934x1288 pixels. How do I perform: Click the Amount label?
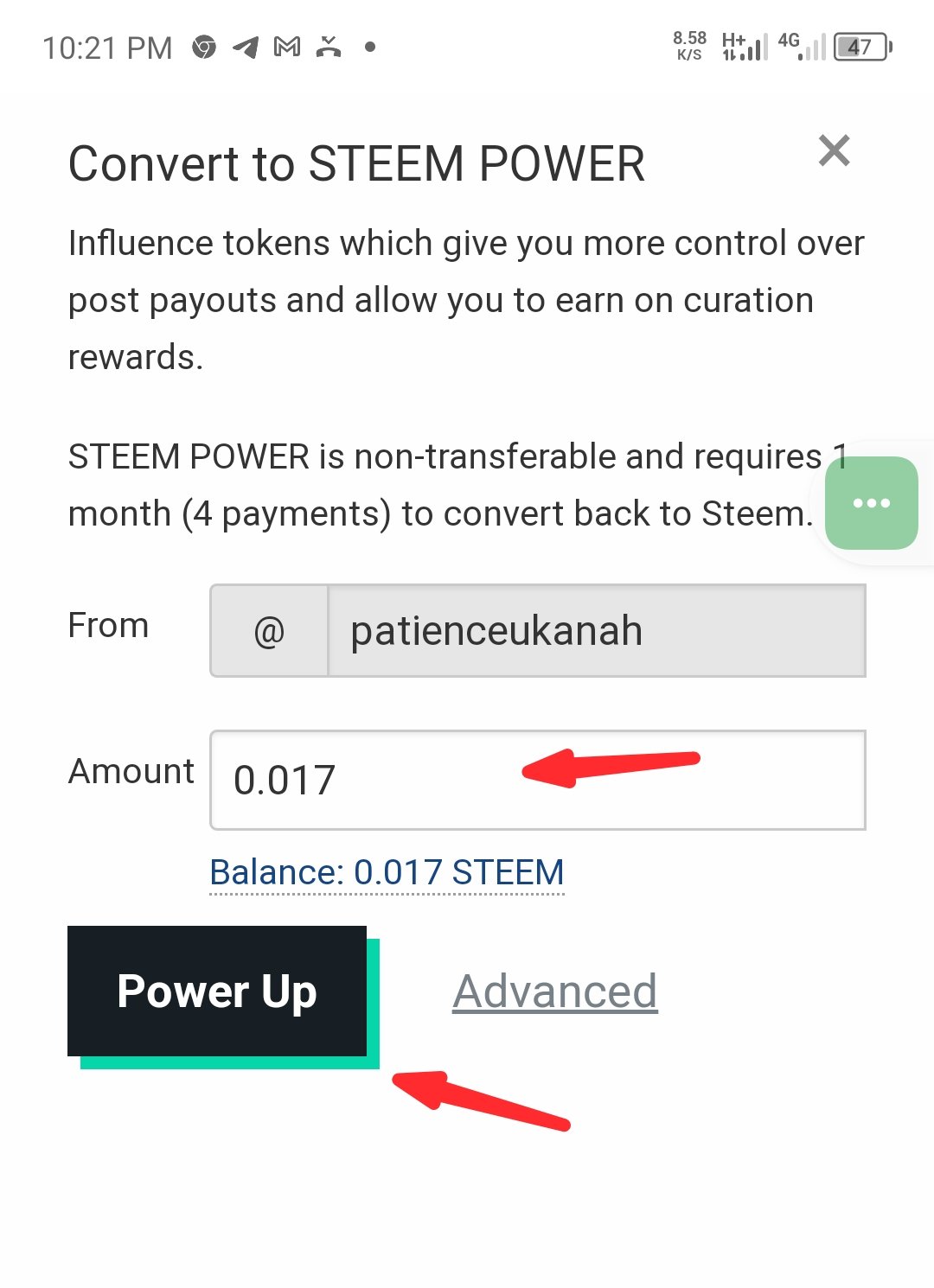(131, 771)
